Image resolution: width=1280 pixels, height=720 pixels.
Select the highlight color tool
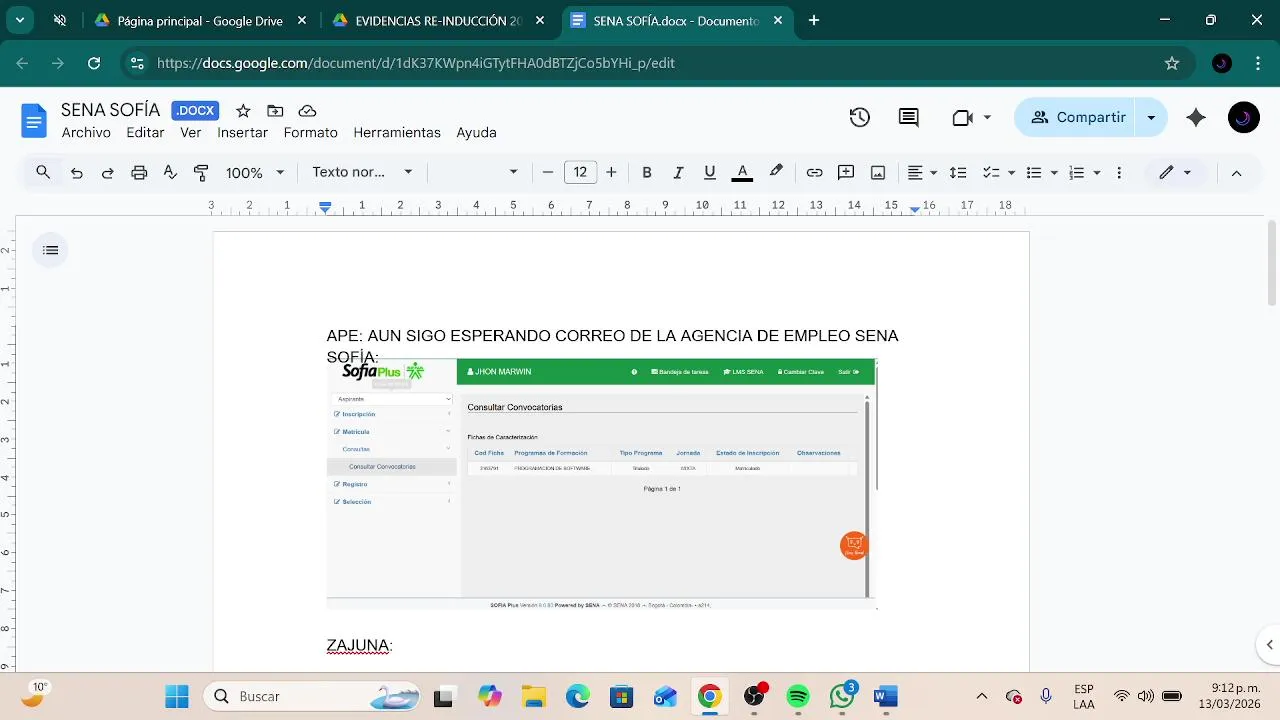click(776, 173)
